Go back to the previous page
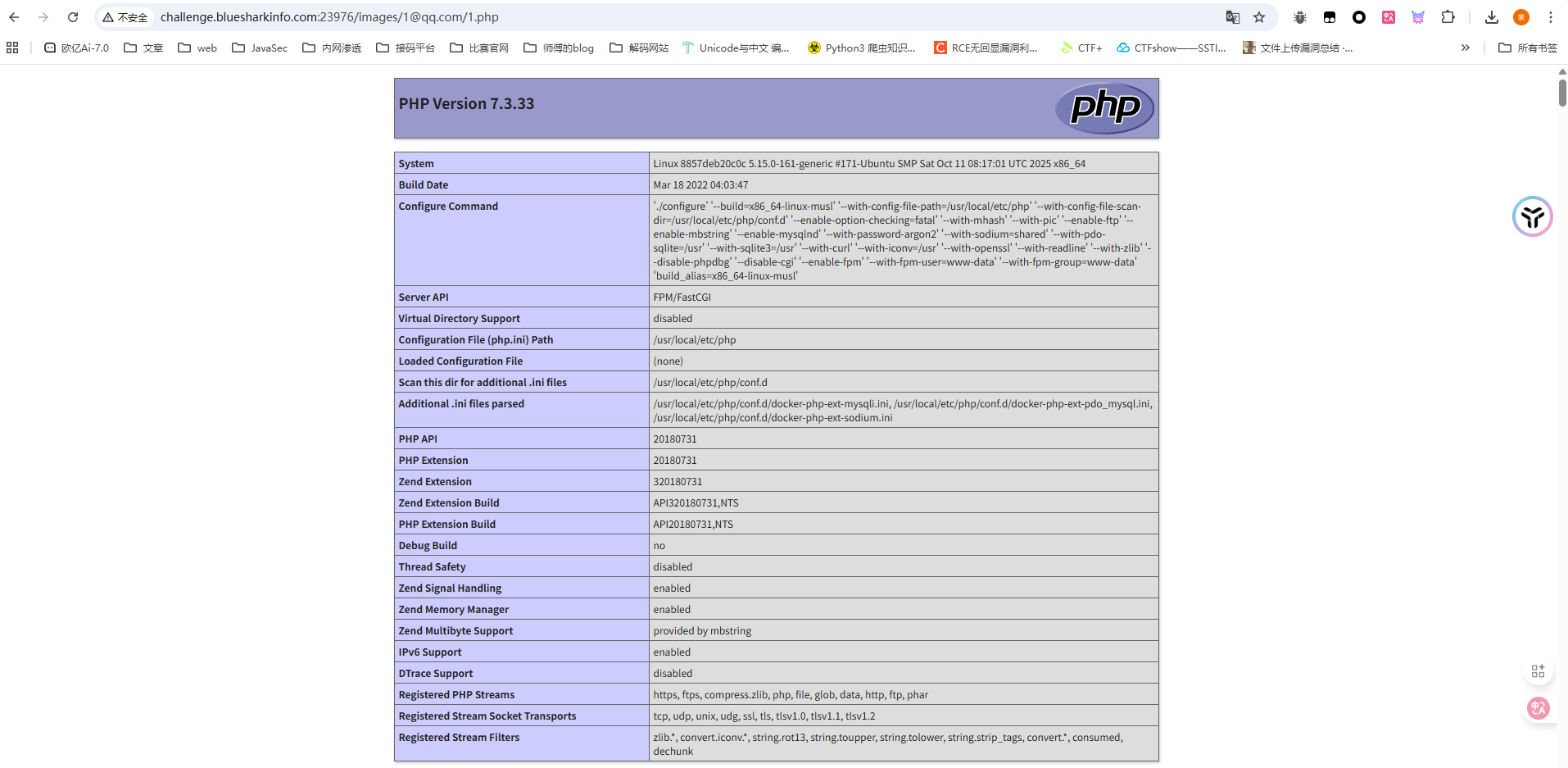 tap(14, 17)
